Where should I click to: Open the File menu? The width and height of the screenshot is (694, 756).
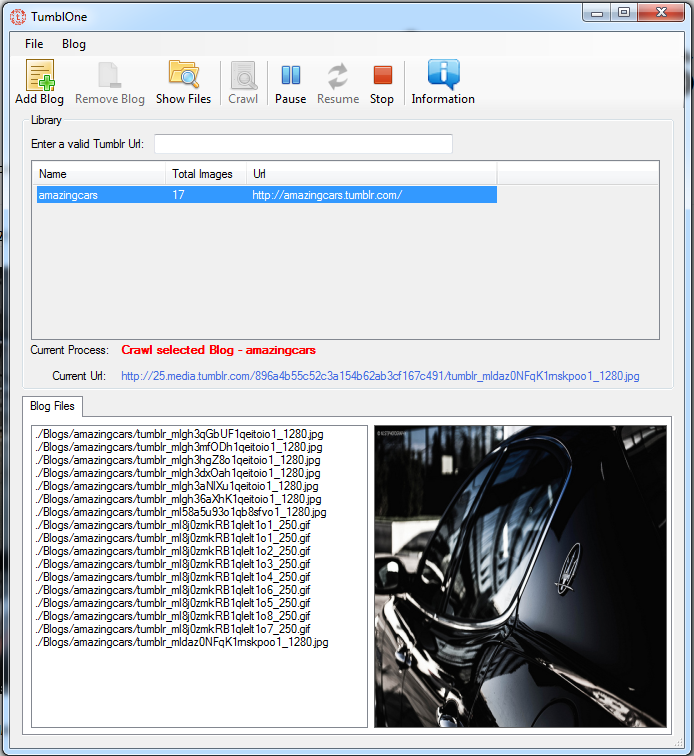34,44
